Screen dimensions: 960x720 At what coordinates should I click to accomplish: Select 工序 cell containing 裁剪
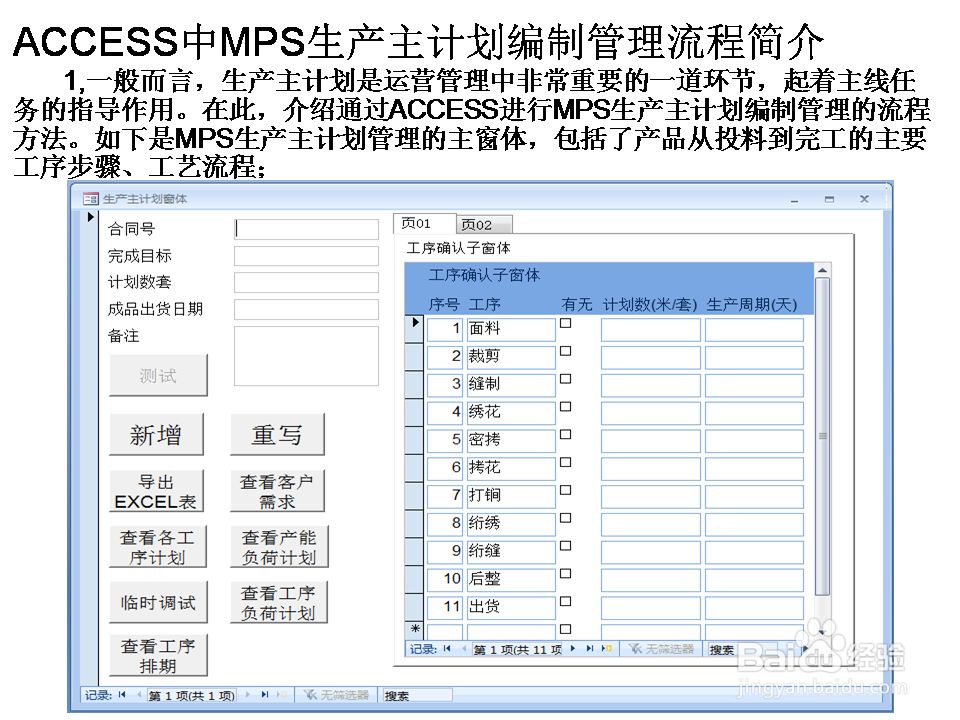coord(511,358)
